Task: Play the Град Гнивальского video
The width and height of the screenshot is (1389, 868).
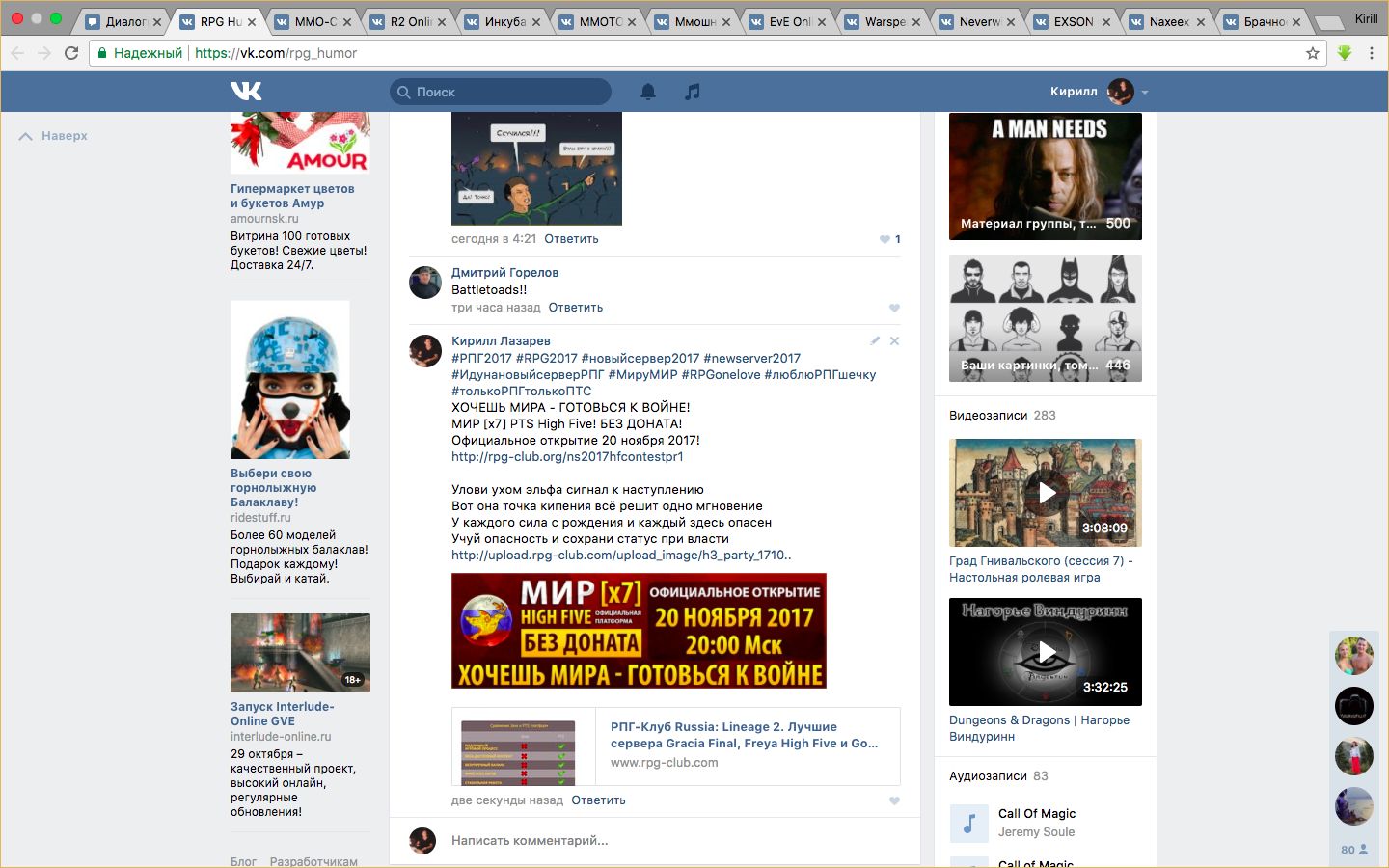Action: [x=1046, y=493]
